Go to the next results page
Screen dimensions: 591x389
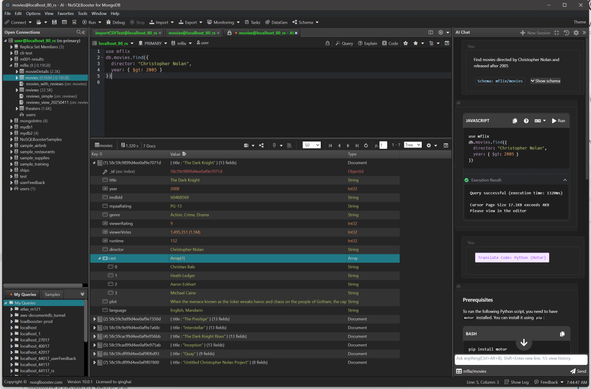point(348,145)
